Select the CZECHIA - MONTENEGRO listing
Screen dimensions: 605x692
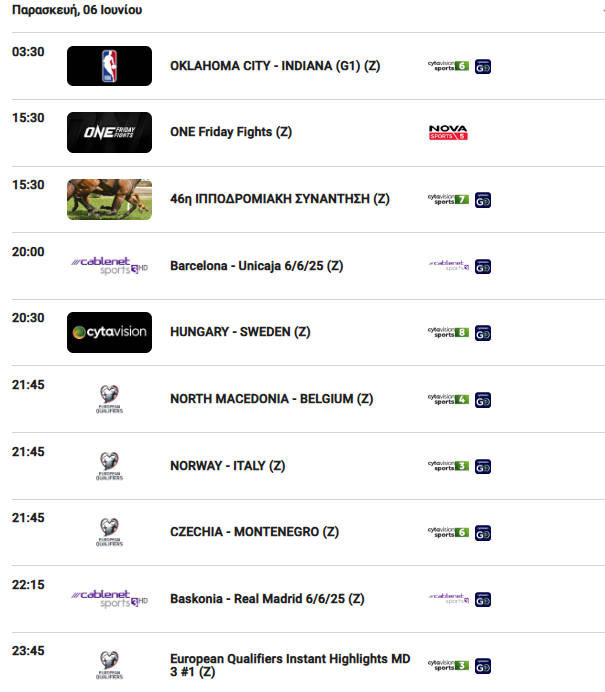[x=255, y=532]
